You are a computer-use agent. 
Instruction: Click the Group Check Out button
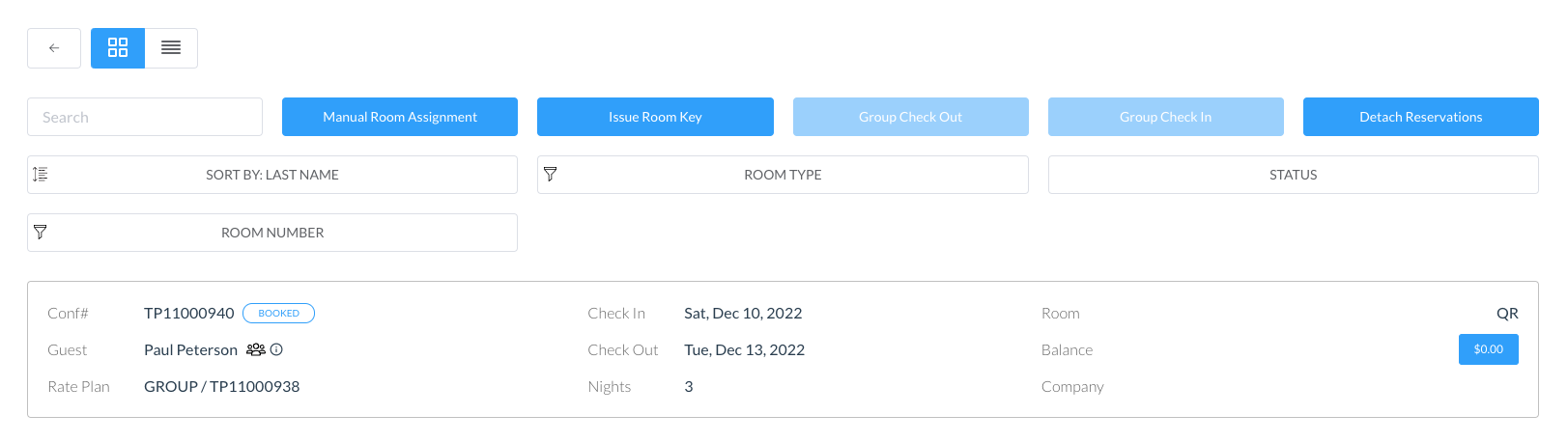910,117
